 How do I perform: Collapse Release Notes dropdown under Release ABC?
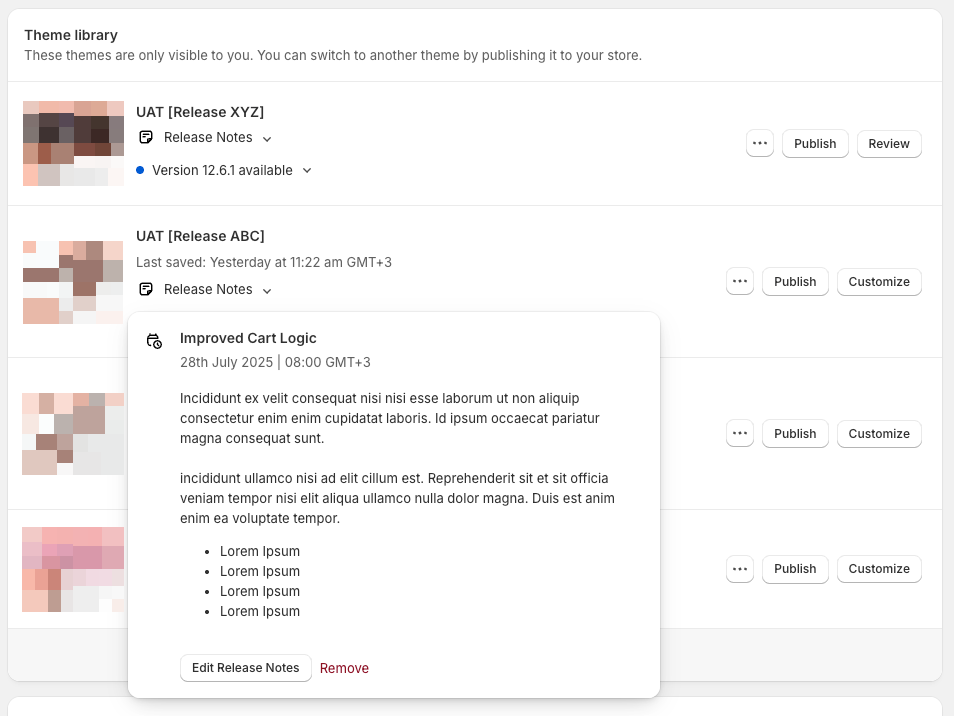[267, 290]
